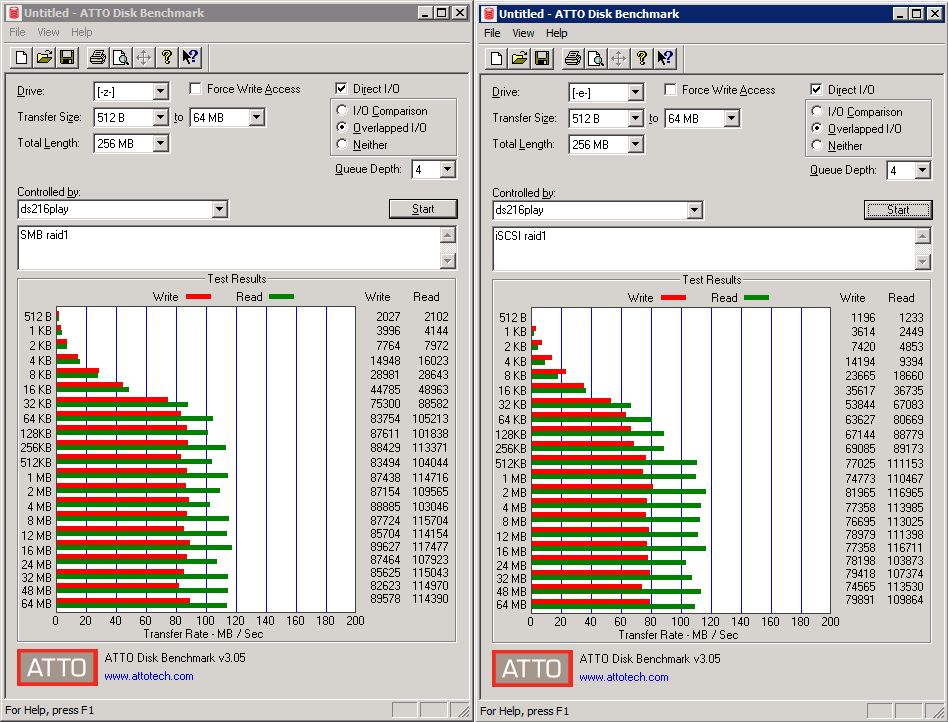The height and width of the screenshot is (722, 948).
Task: Click the Save disk icon in the left window
Action: (68, 57)
